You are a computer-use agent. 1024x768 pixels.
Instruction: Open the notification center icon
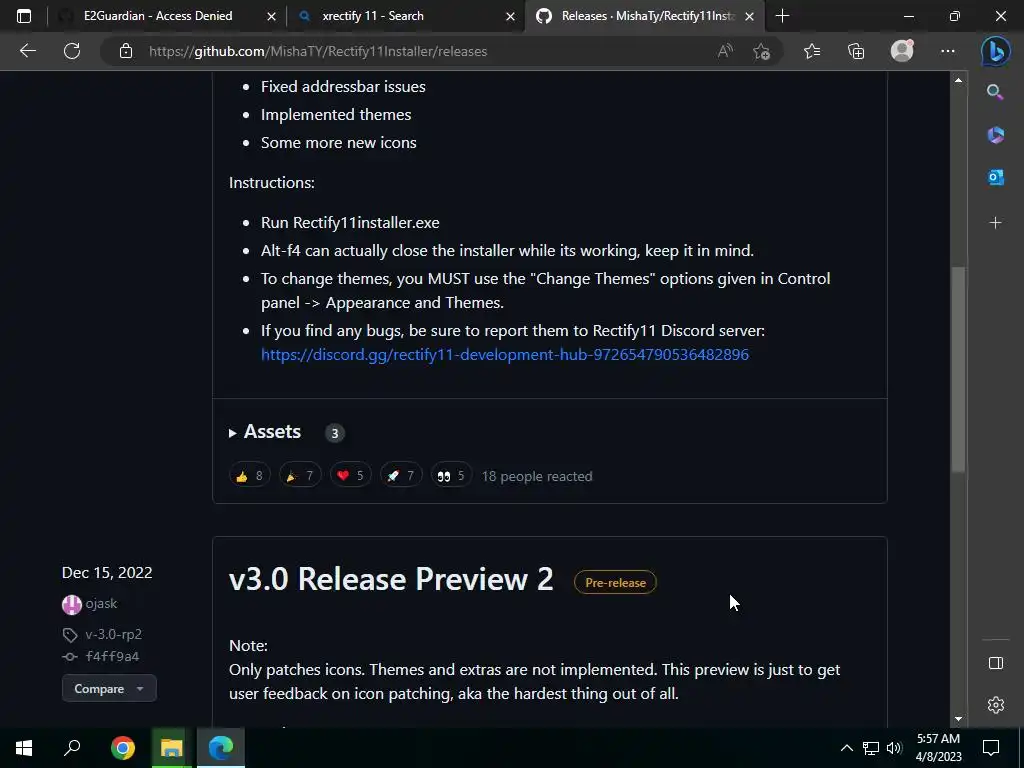(x=991, y=748)
